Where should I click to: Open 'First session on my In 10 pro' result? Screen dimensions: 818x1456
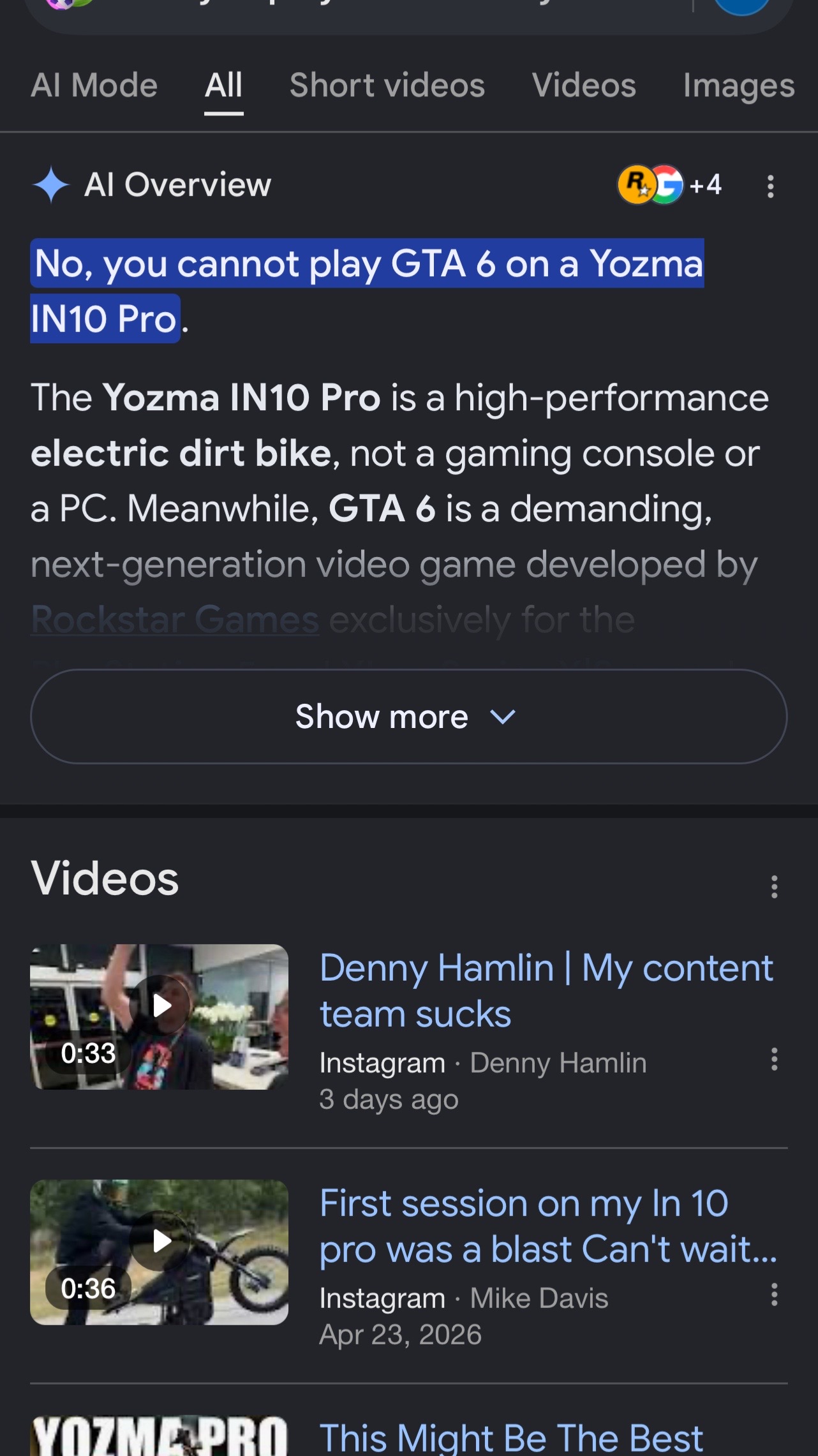click(549, 1226)
